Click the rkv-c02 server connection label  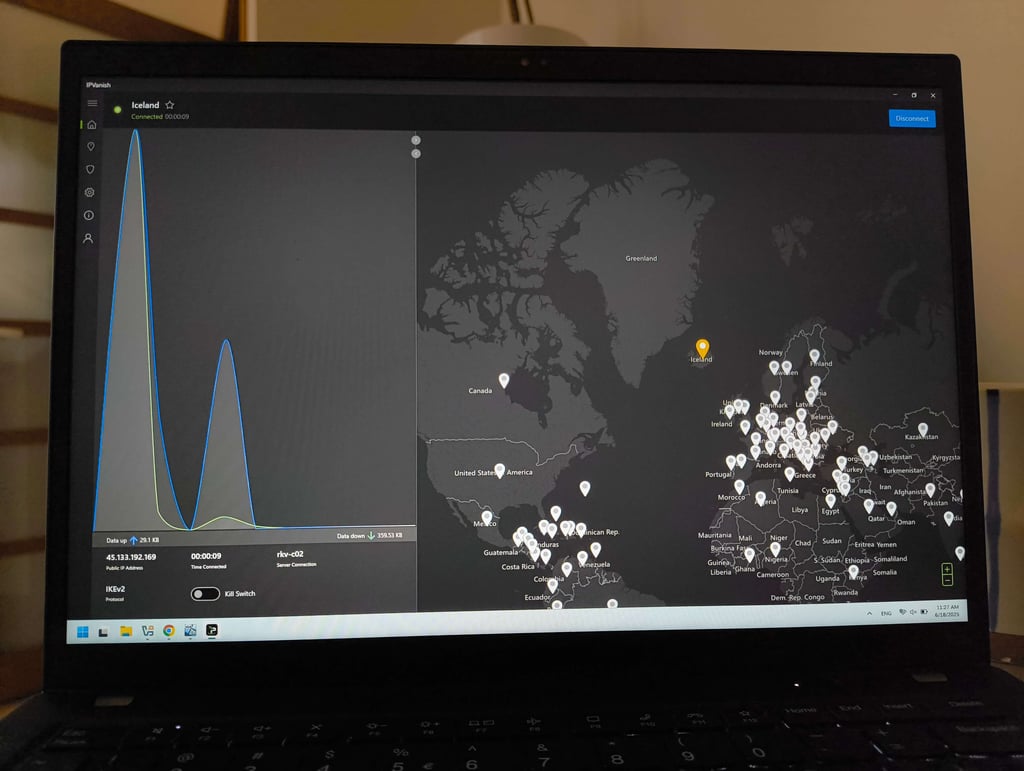290,554
